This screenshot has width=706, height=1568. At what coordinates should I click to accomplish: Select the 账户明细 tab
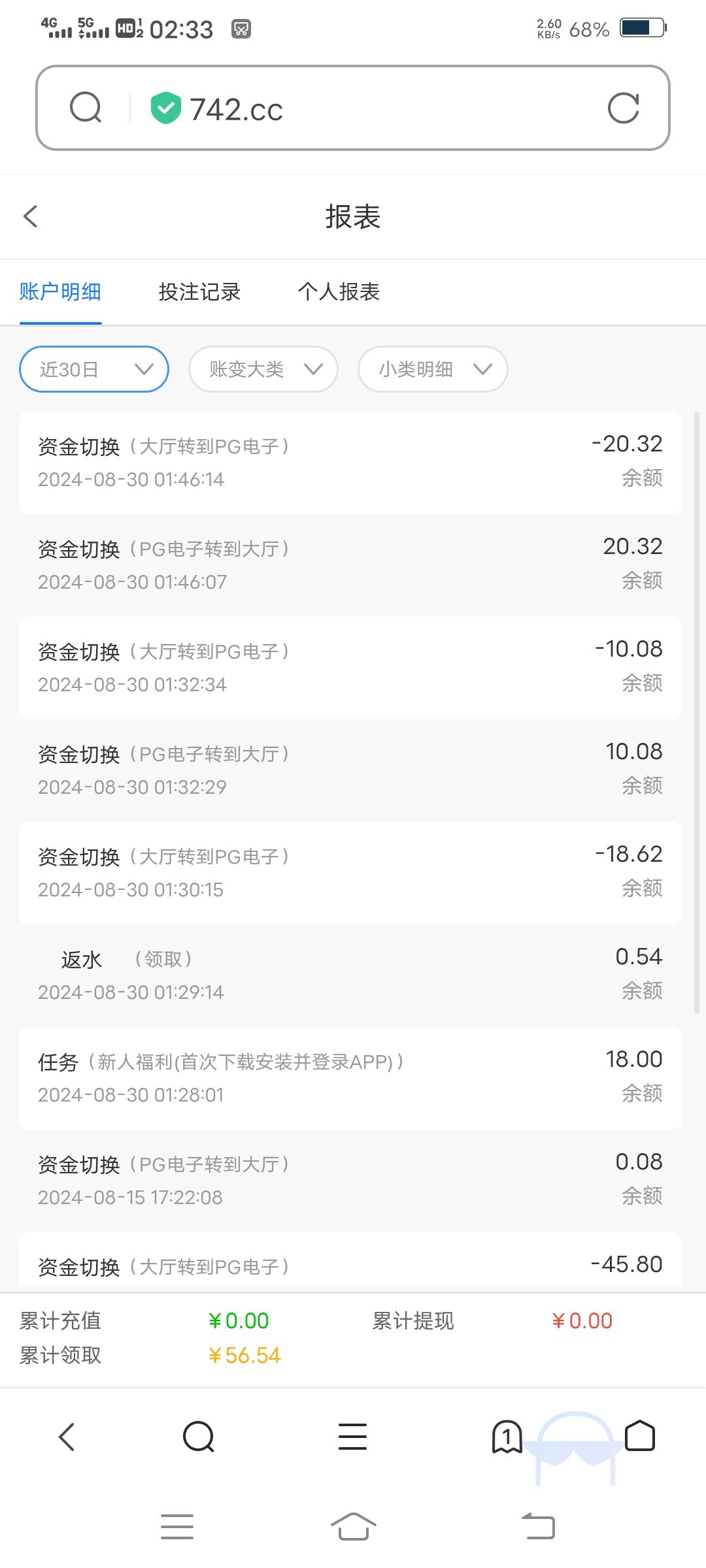60,291
